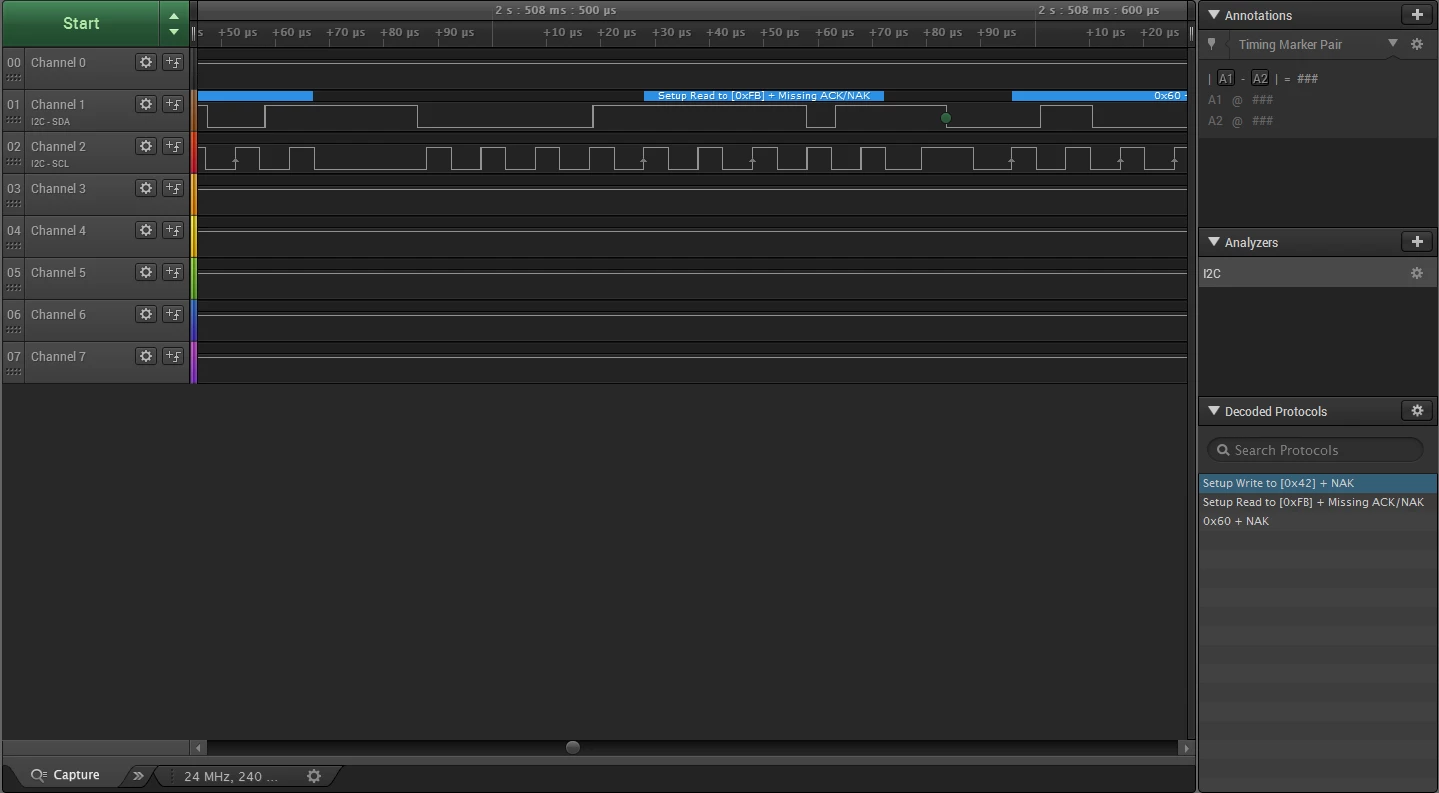Viewport: 1439px width, 793px height.
Task: Click the down arrow beside Start
Action: (x=174, y=32)
